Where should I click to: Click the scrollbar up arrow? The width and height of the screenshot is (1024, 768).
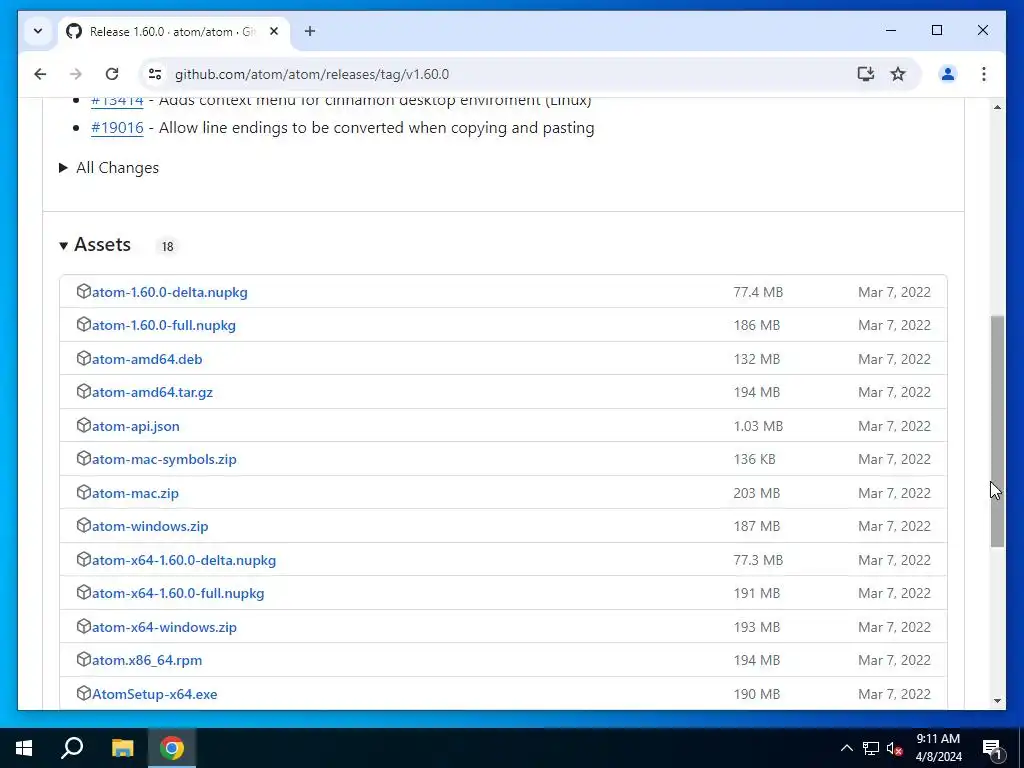click(x=997, y=107)
